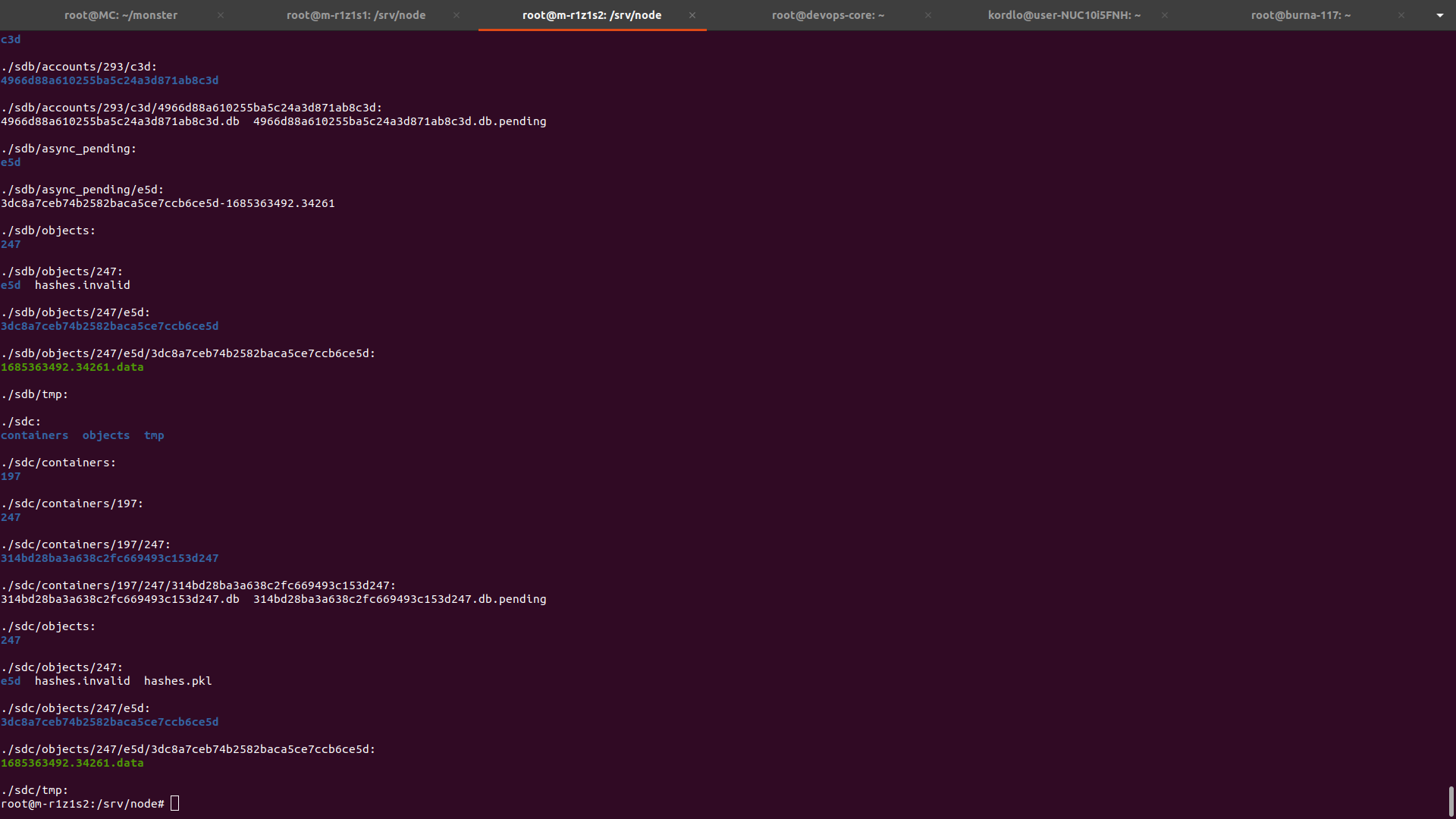This screenshot has height=819, width=1456.
Task: Open the kordlo@user-NUC10i5FNH tab
Action: 1064,15
